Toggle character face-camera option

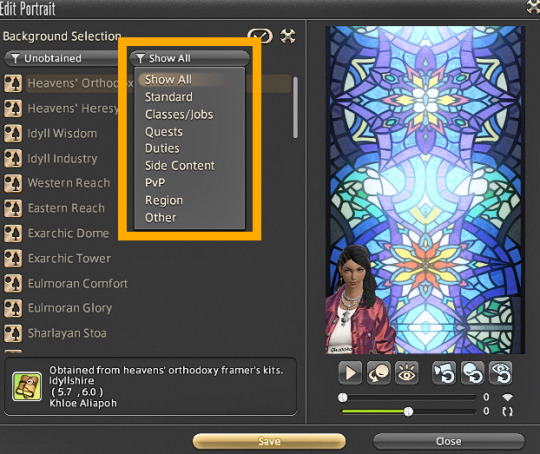378,373
